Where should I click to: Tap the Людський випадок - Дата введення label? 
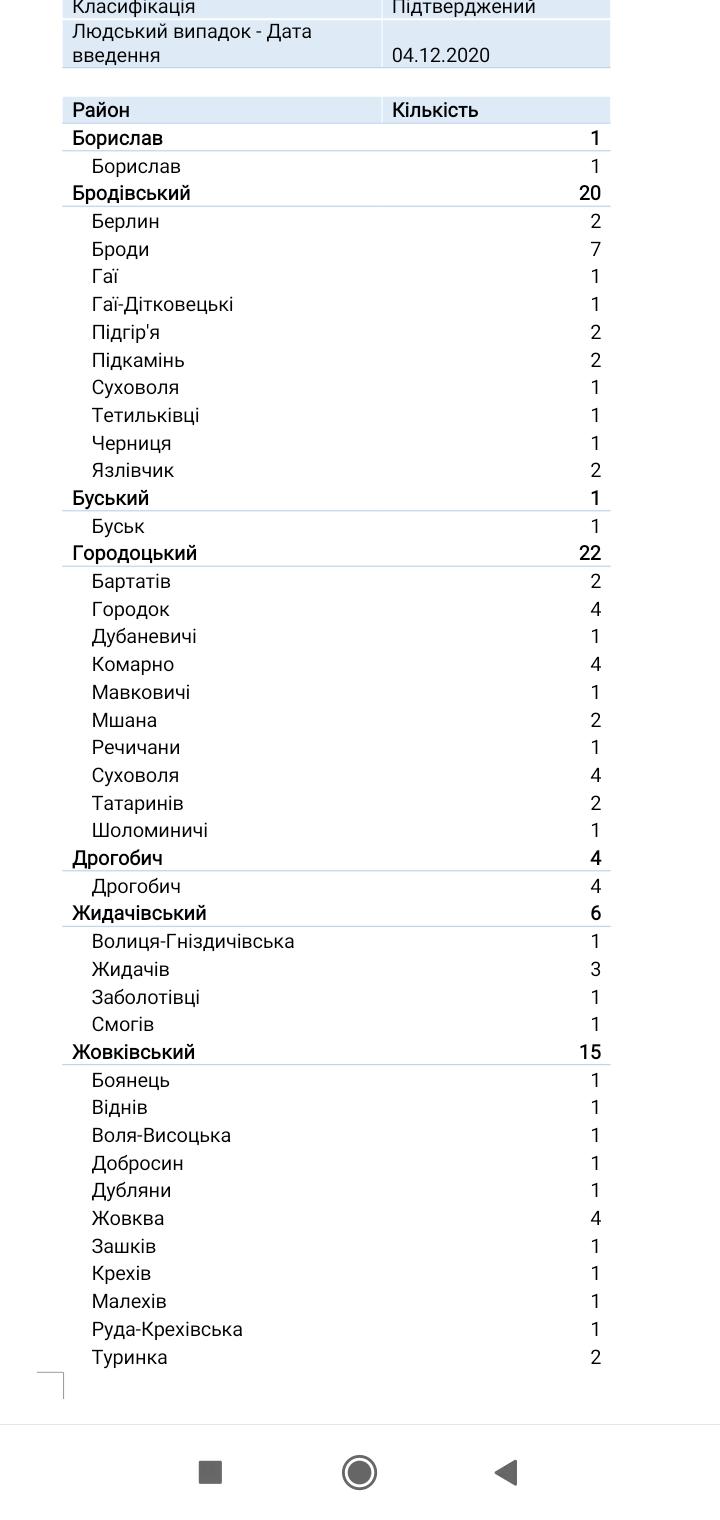pos(192,43)
